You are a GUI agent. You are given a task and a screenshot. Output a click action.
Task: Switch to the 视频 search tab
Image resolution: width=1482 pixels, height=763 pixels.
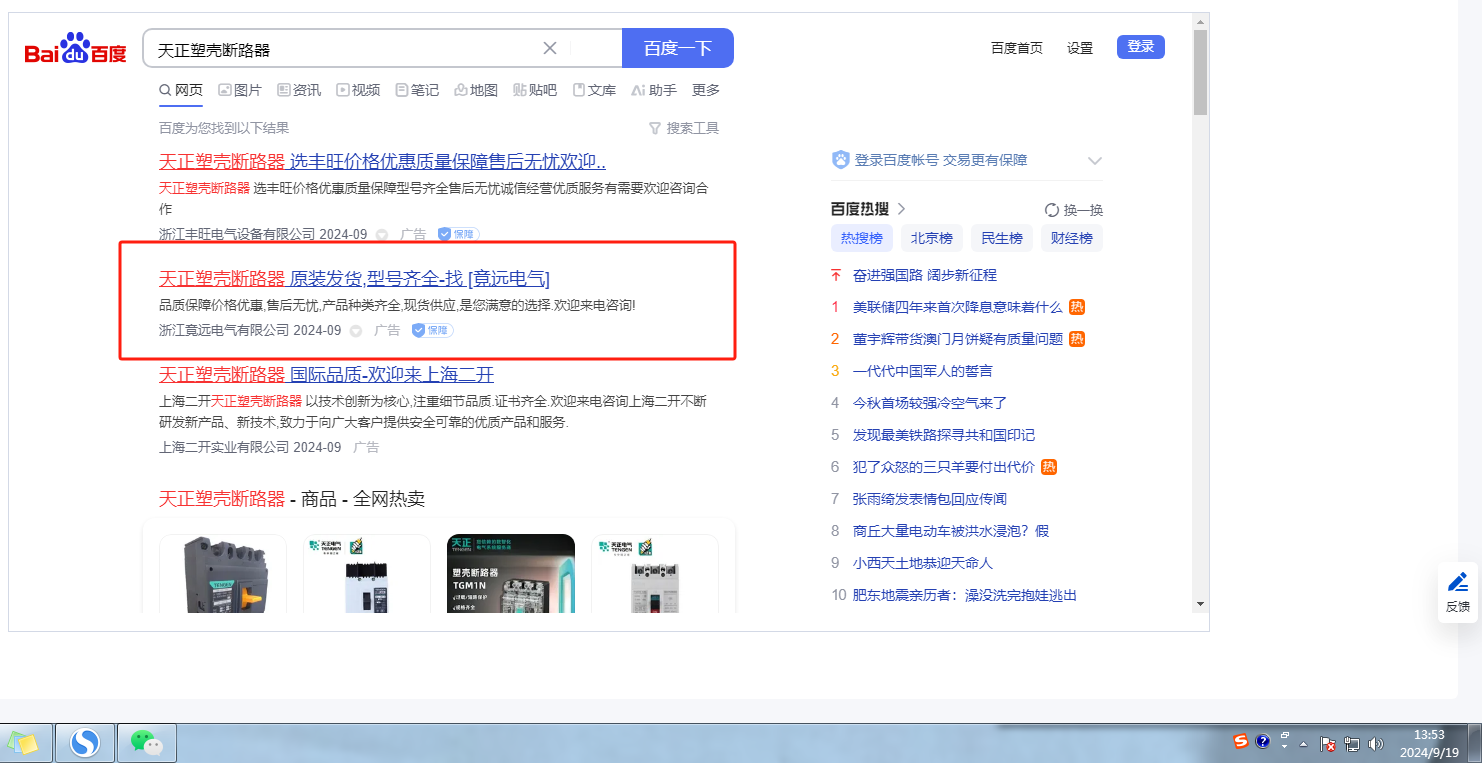pos(358,90)
